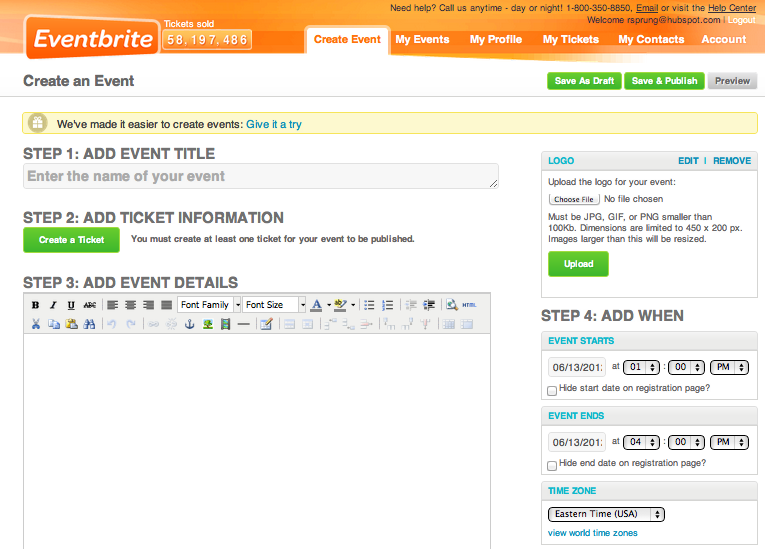Redo last edit in editor
765x549 pixels.
click(x=130, y=324)
